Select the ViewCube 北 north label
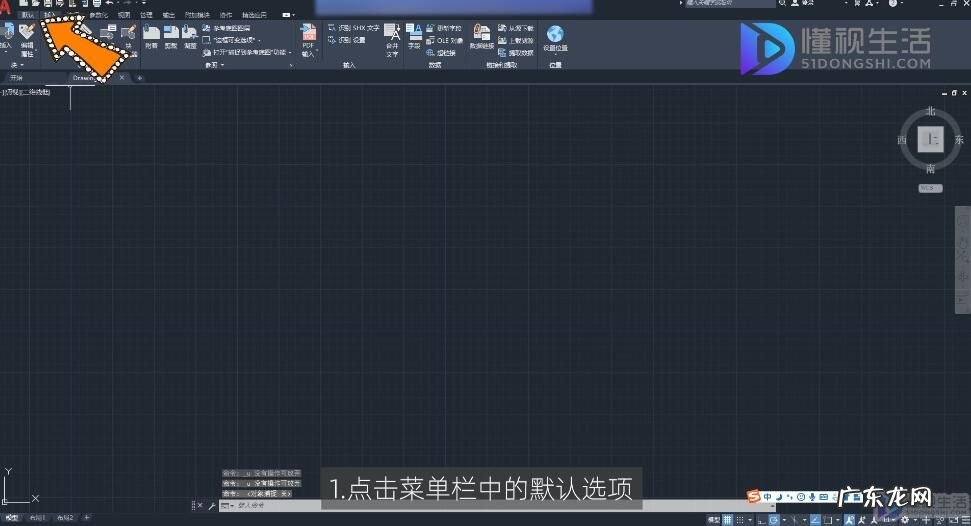971x526 pixels. click(931, 111)
